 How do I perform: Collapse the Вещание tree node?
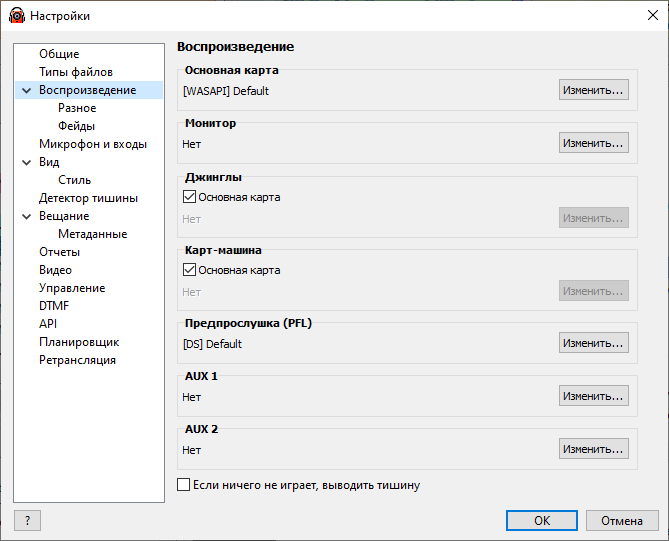[x=26, y=216]
